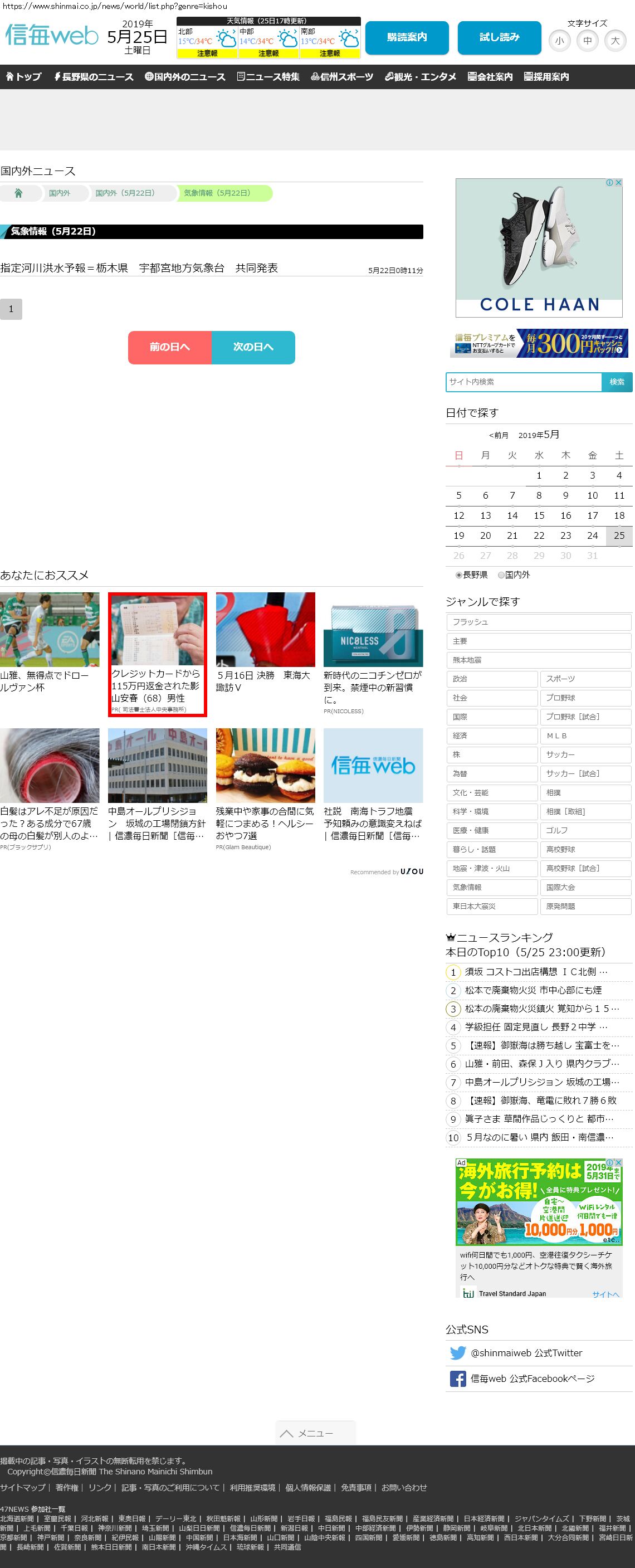The width and height of the screenshot is (635, 1568).
Task: Open breadcrumb 国内外（5月22日）
Action: coord(125,193)
